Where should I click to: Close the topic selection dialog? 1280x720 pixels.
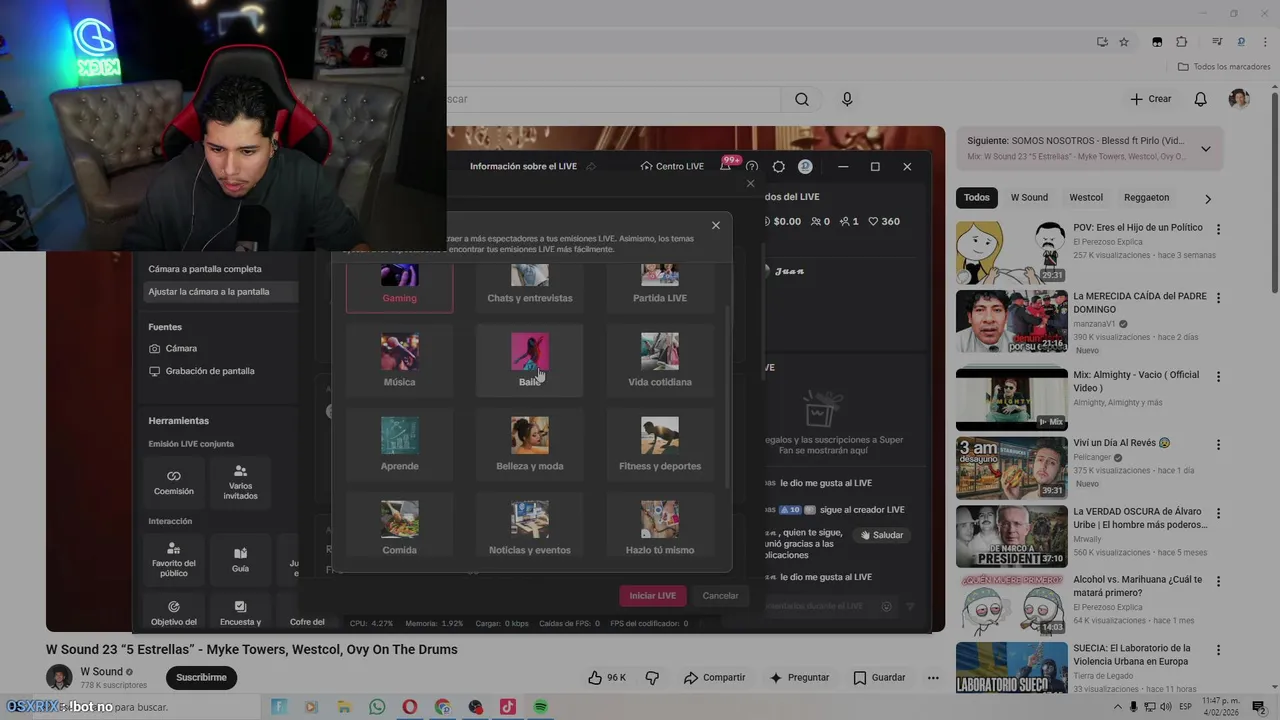tap(716, 225)
